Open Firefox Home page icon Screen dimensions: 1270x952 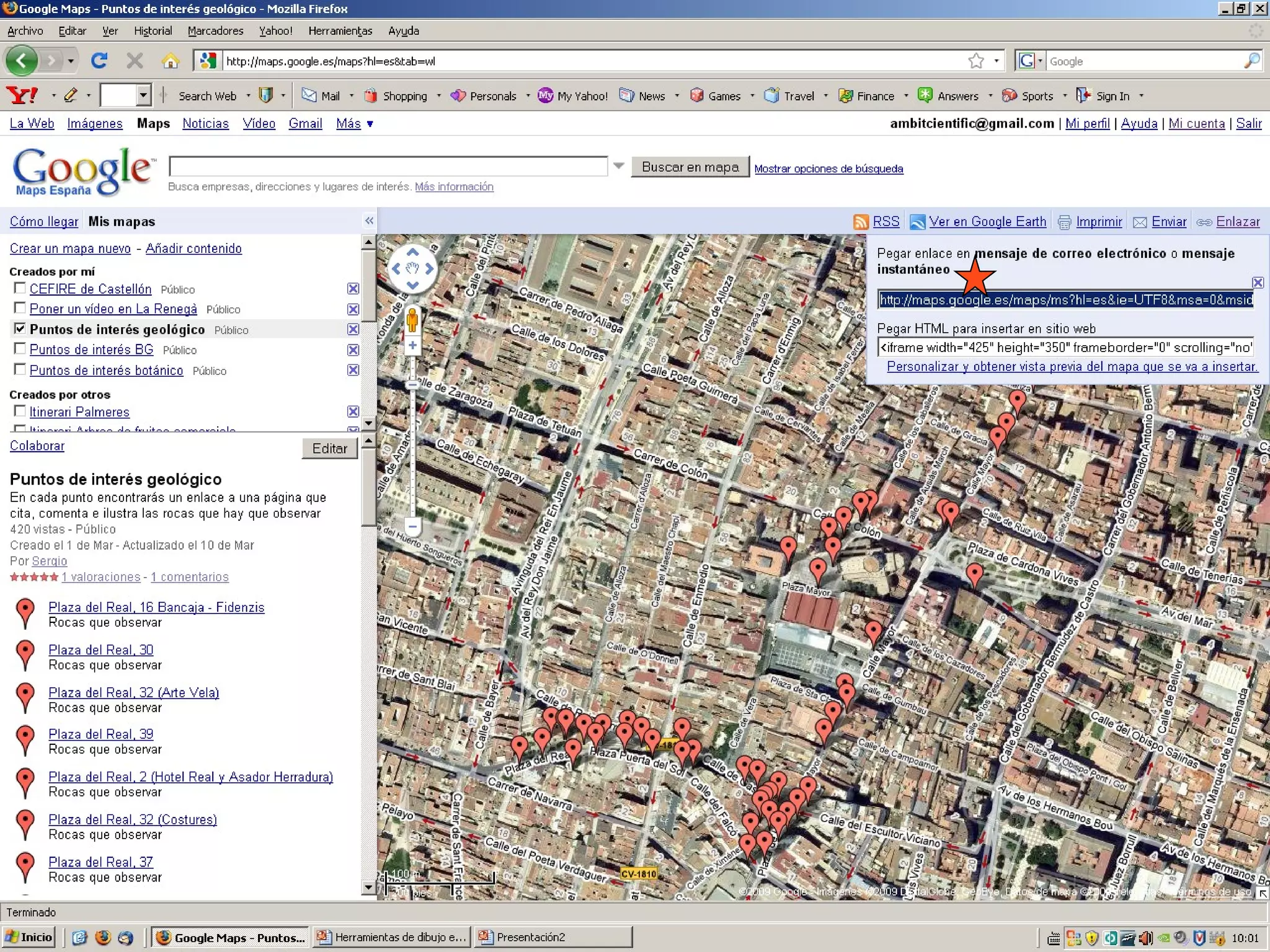pos(170,61)
